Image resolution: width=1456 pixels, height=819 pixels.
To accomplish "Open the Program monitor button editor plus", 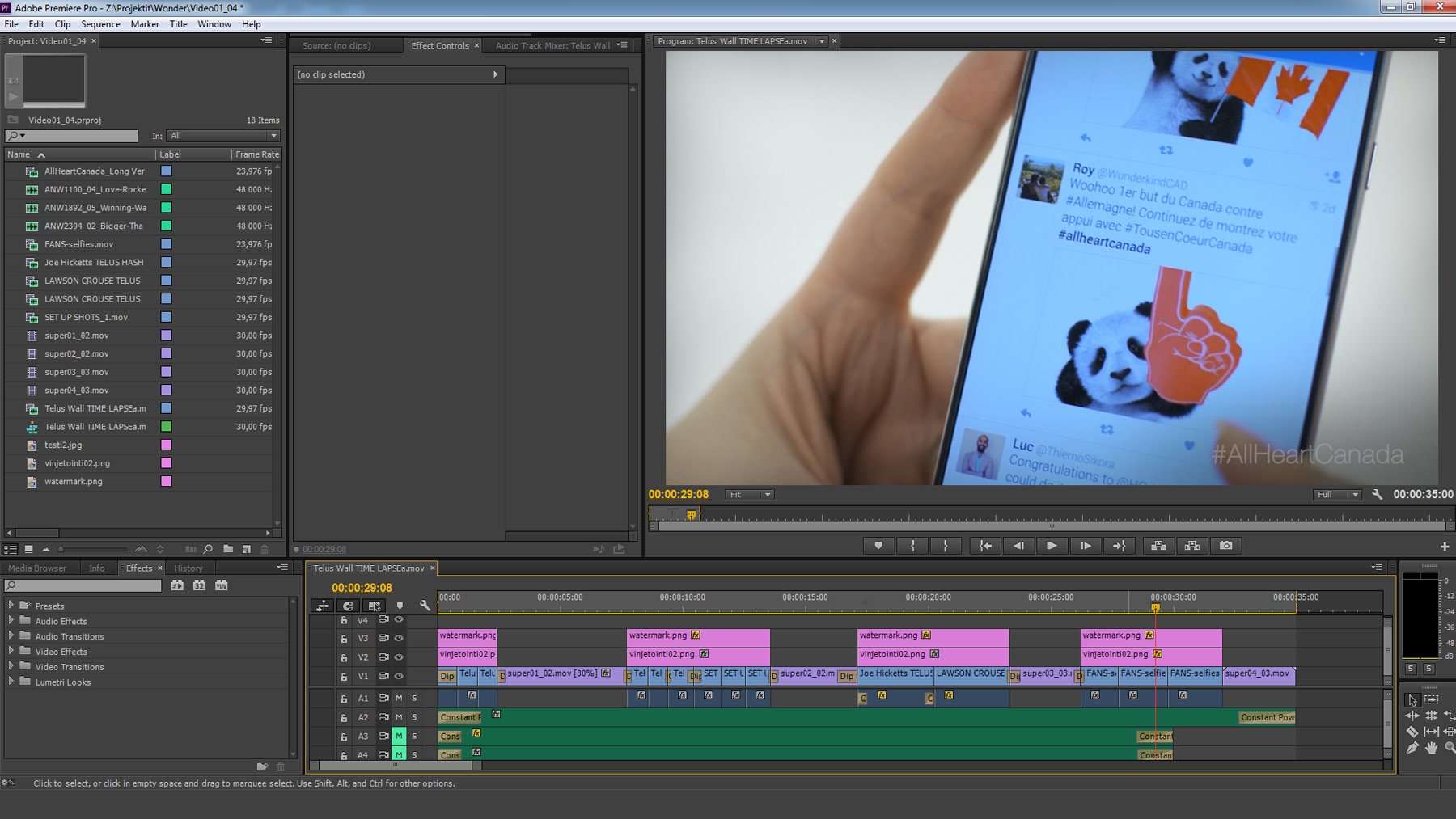I will (x=1445, y=547).
